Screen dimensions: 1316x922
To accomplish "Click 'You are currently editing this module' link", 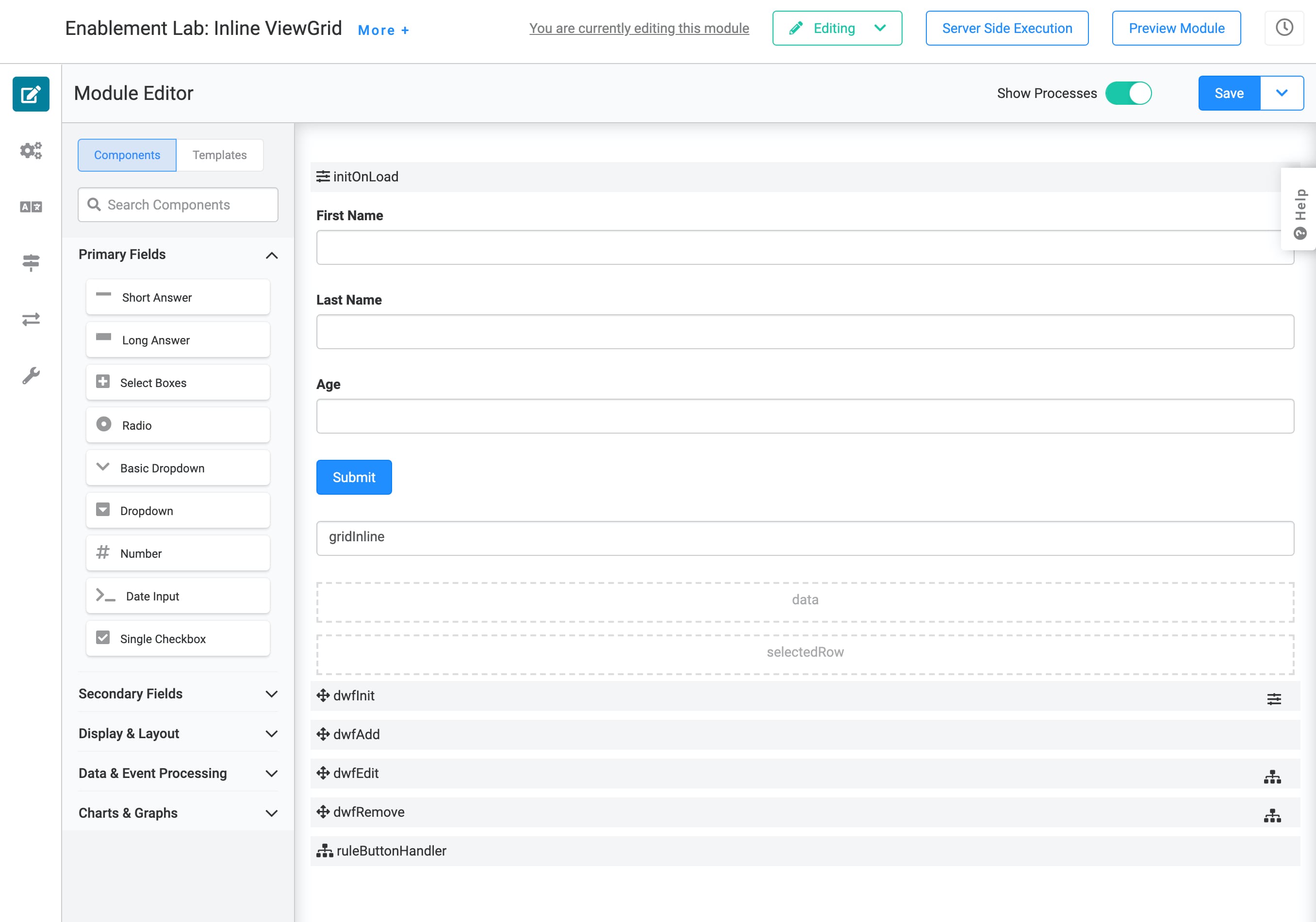I will [639, 28].
